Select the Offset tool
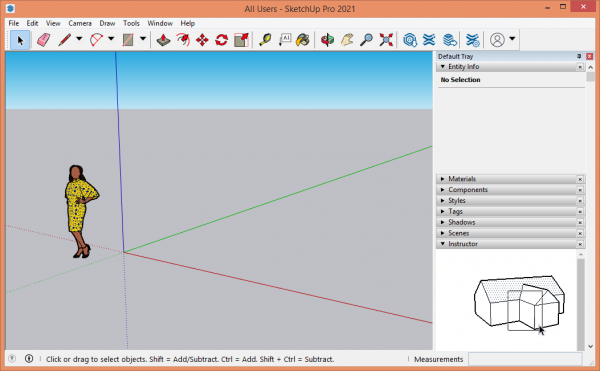Image resolution: width=600 pixels, height=371 pixels. (183, 40)
